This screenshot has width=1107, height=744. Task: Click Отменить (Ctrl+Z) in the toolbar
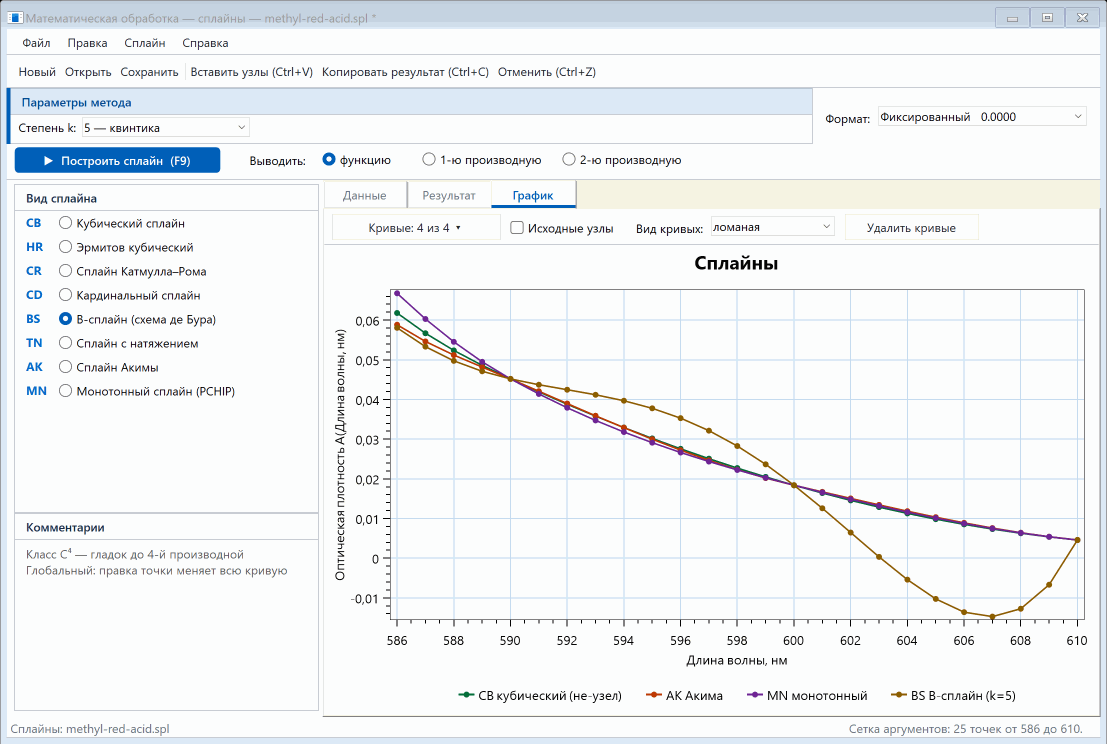(547, 72)
